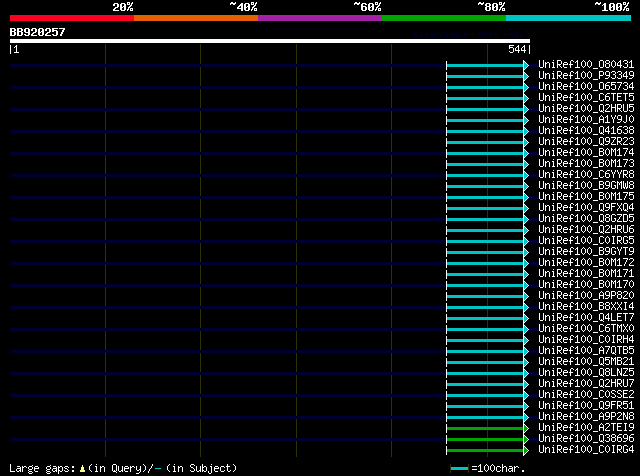Pick the UniRef100_Q9FR51 entry text
Viewport: 640px width, 476px height.
tap(586, 406)
